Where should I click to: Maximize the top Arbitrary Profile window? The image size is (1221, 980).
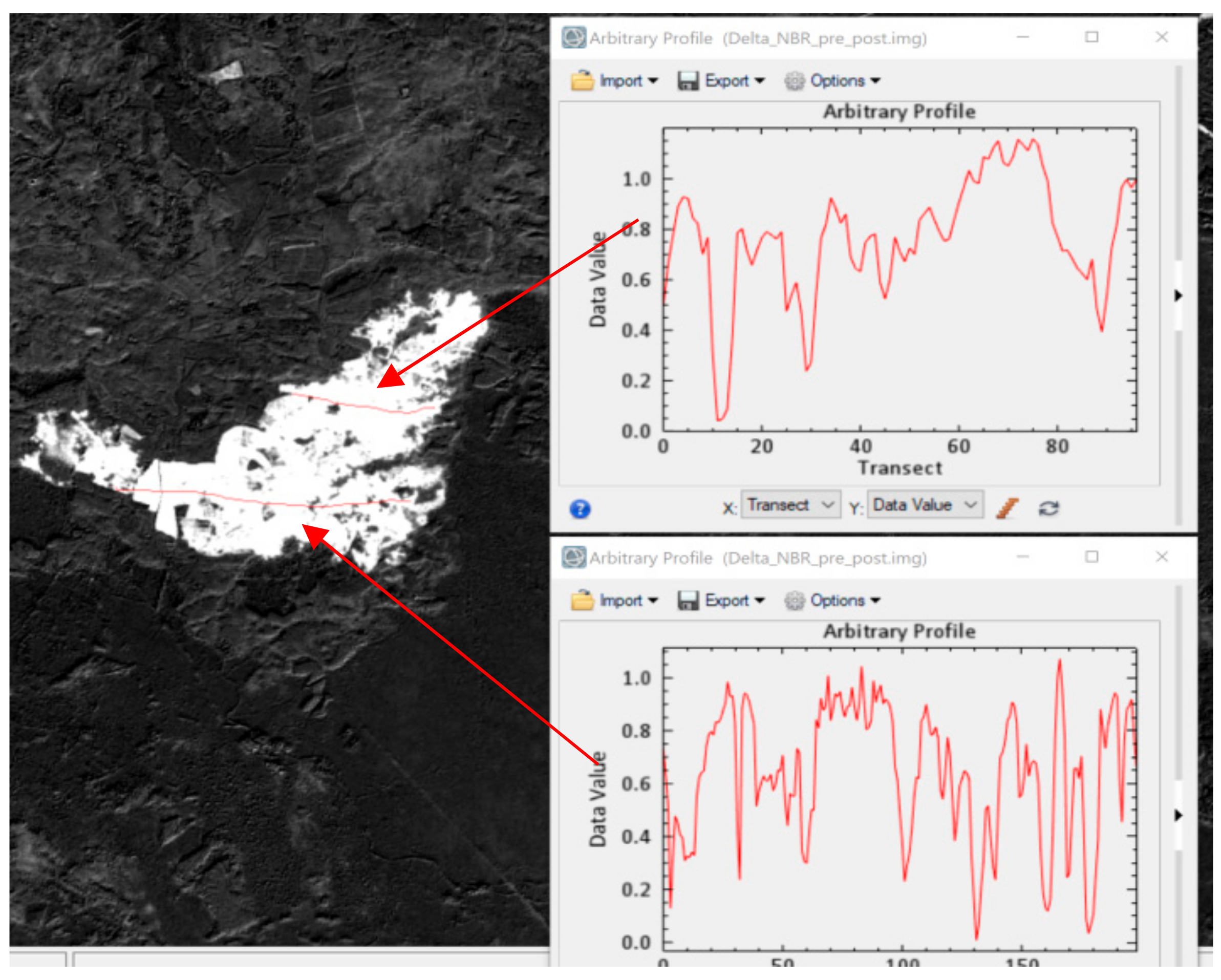tap(1091, 37)
